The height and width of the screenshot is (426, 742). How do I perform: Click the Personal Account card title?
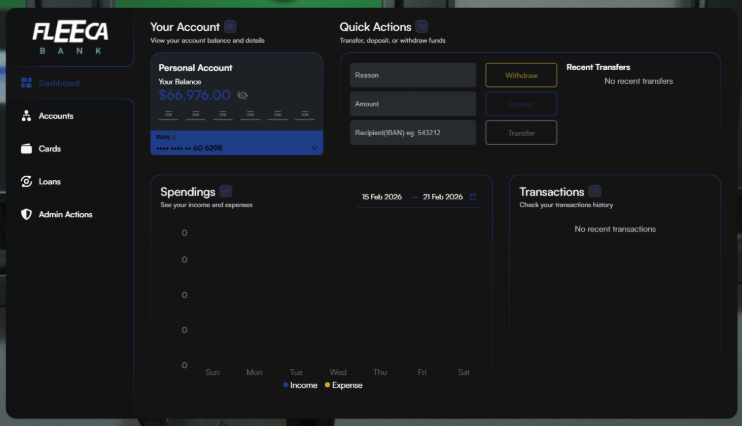(195, 68)
